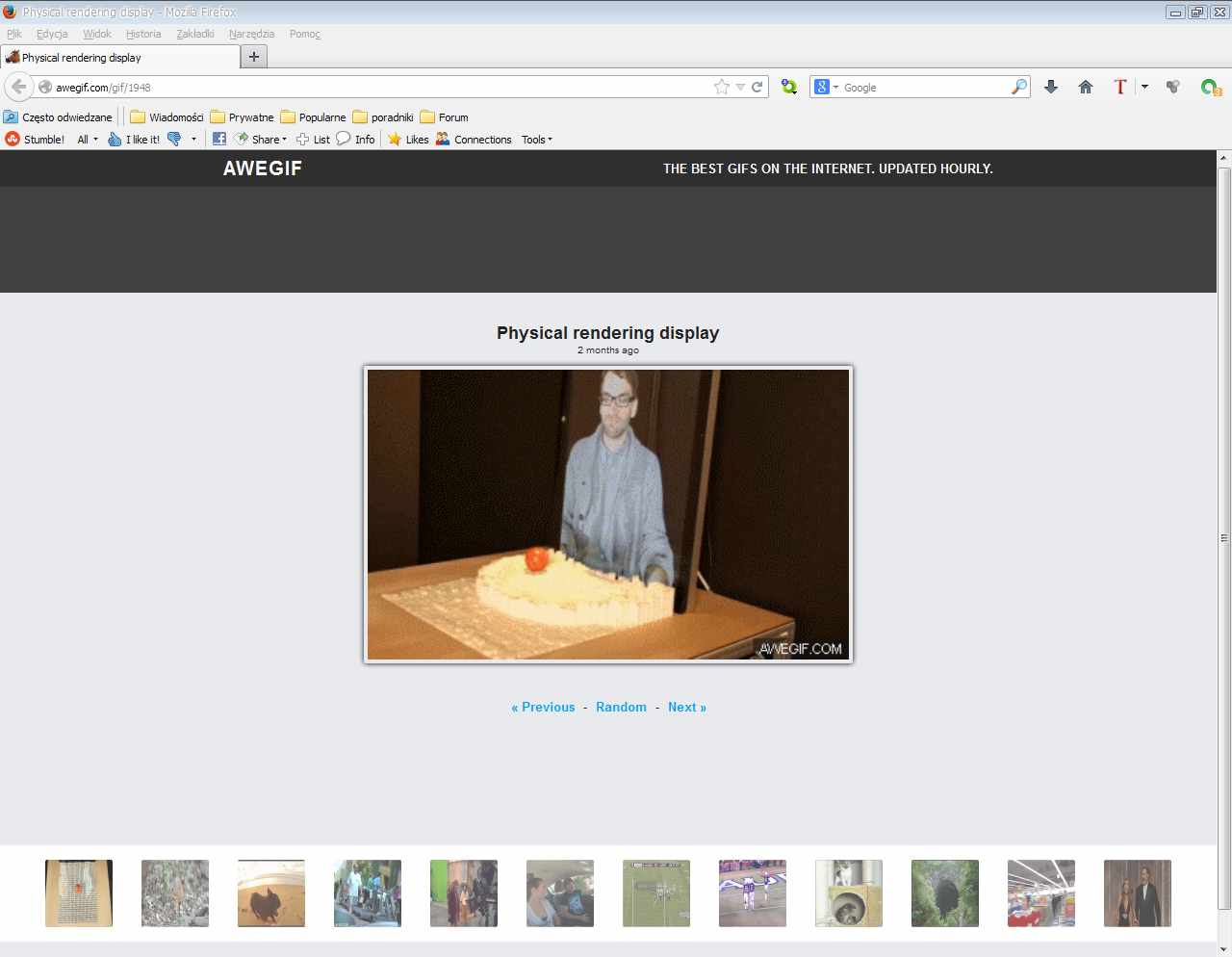Click the browser back arrow button
Viewport: 1232px width, 957px height.
coord(18,87)
